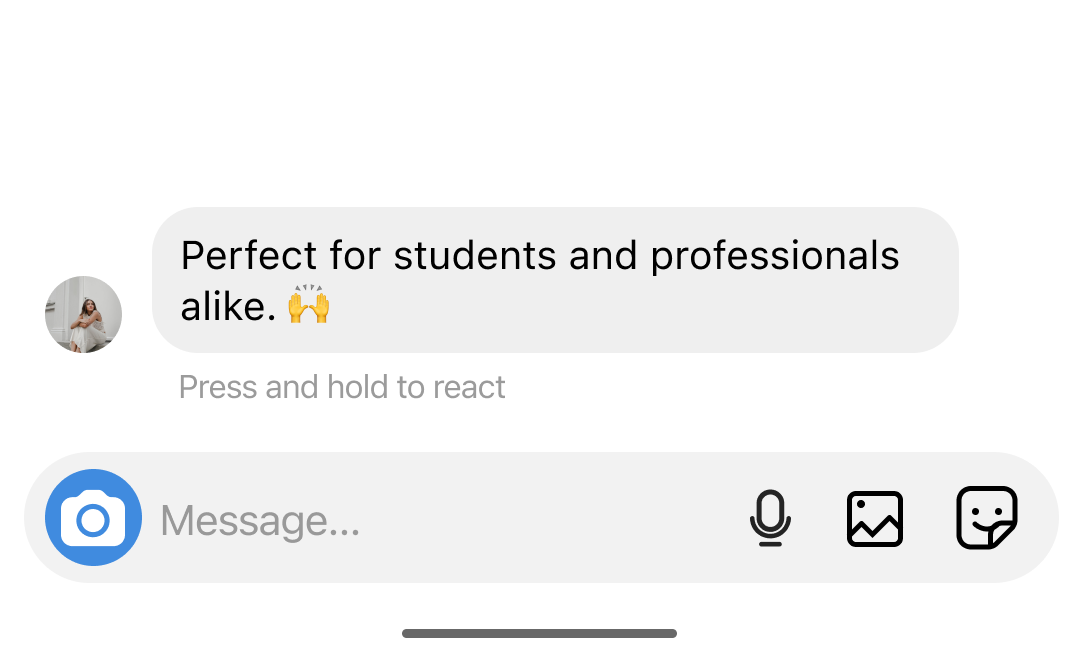Click the "Press and hold to react" hint
The height and width of the screenshot is (668, 1080).
coord(342,387)
